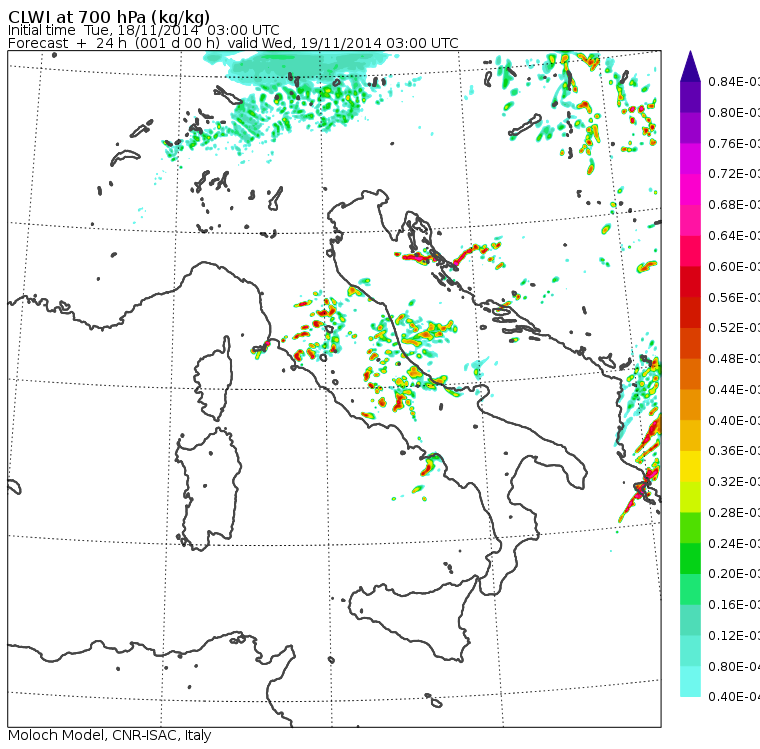Click the 0.12E-03 colorbar label

[x=734, y=636]
